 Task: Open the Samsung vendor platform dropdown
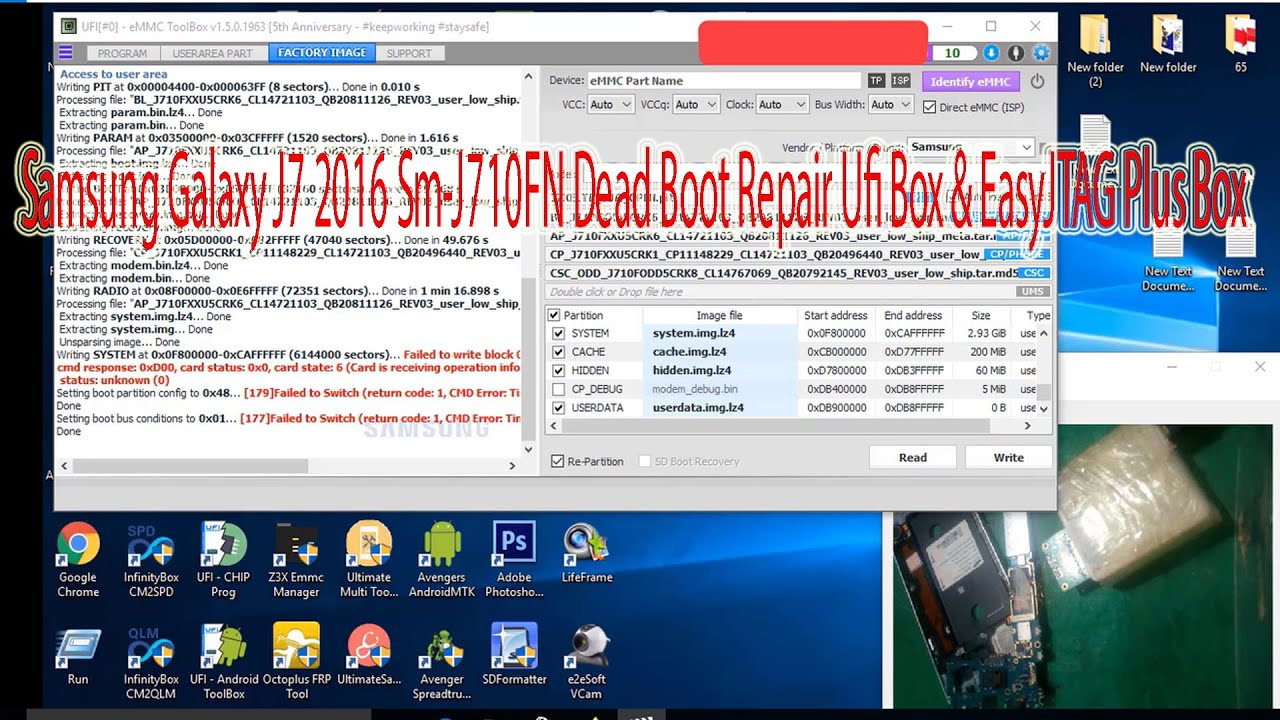tap(971, 147)
